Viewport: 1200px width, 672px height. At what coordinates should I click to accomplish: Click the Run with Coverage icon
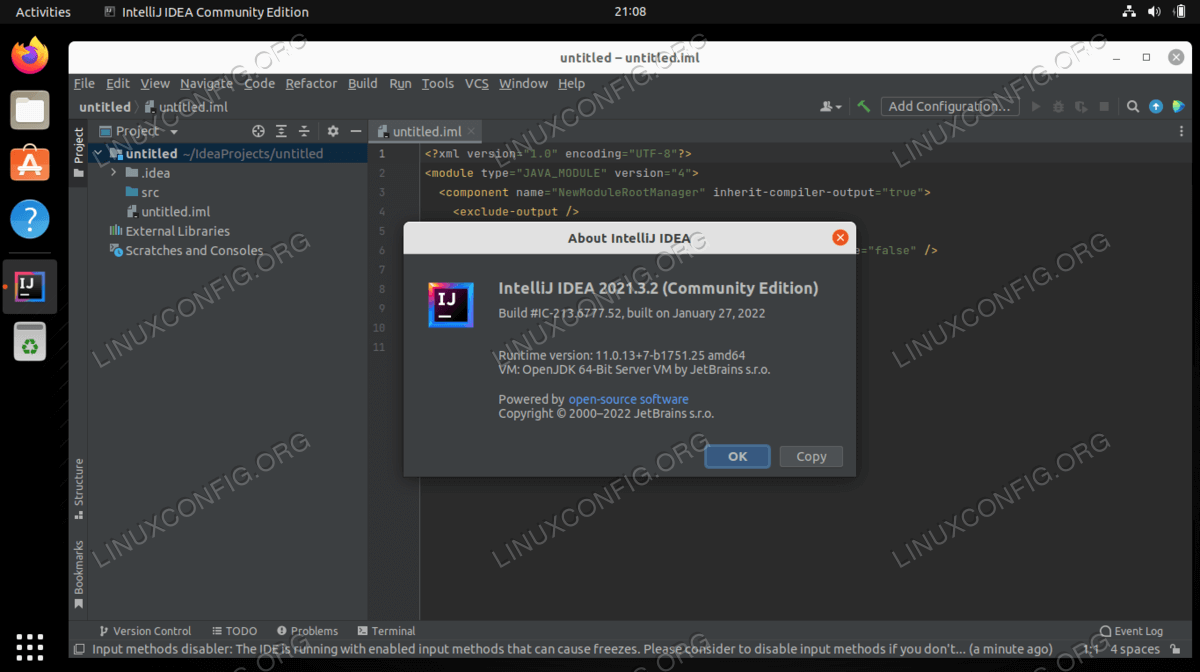pyautogui.click(x=1082, y=106)
